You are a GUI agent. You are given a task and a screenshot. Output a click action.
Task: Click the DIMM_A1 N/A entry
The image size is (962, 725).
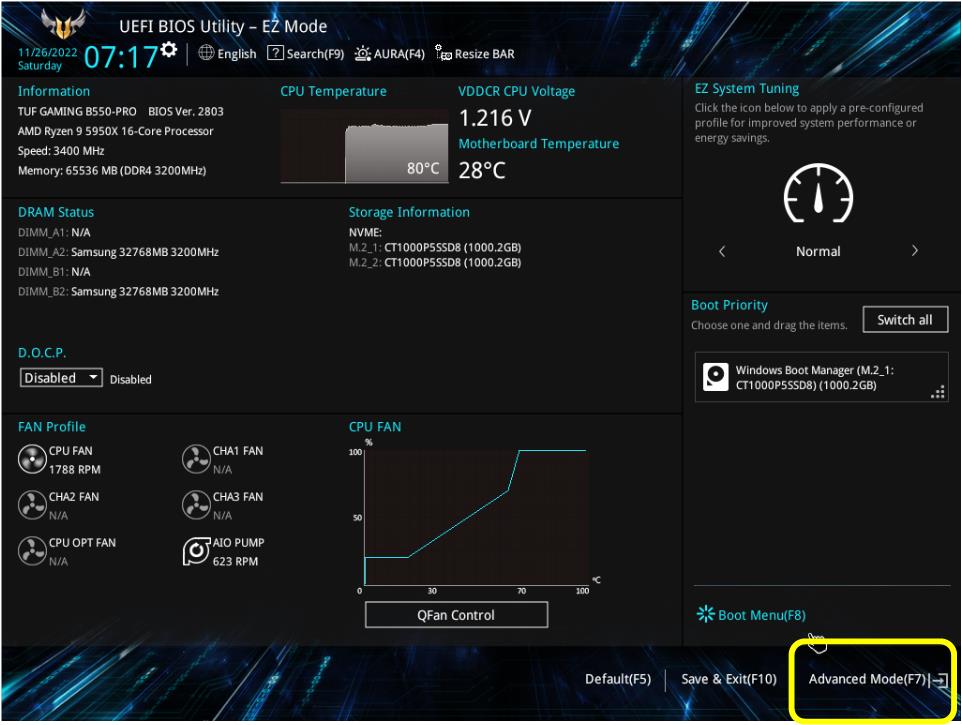[x=54, y=232]
